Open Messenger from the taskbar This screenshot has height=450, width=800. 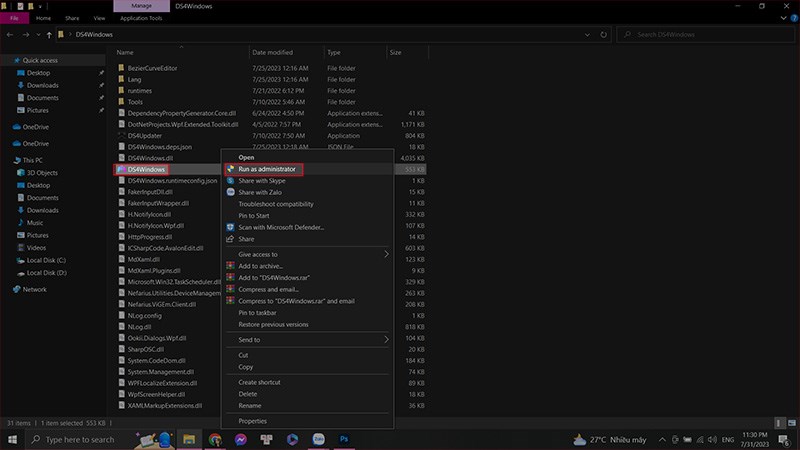[x=241, y=439]
